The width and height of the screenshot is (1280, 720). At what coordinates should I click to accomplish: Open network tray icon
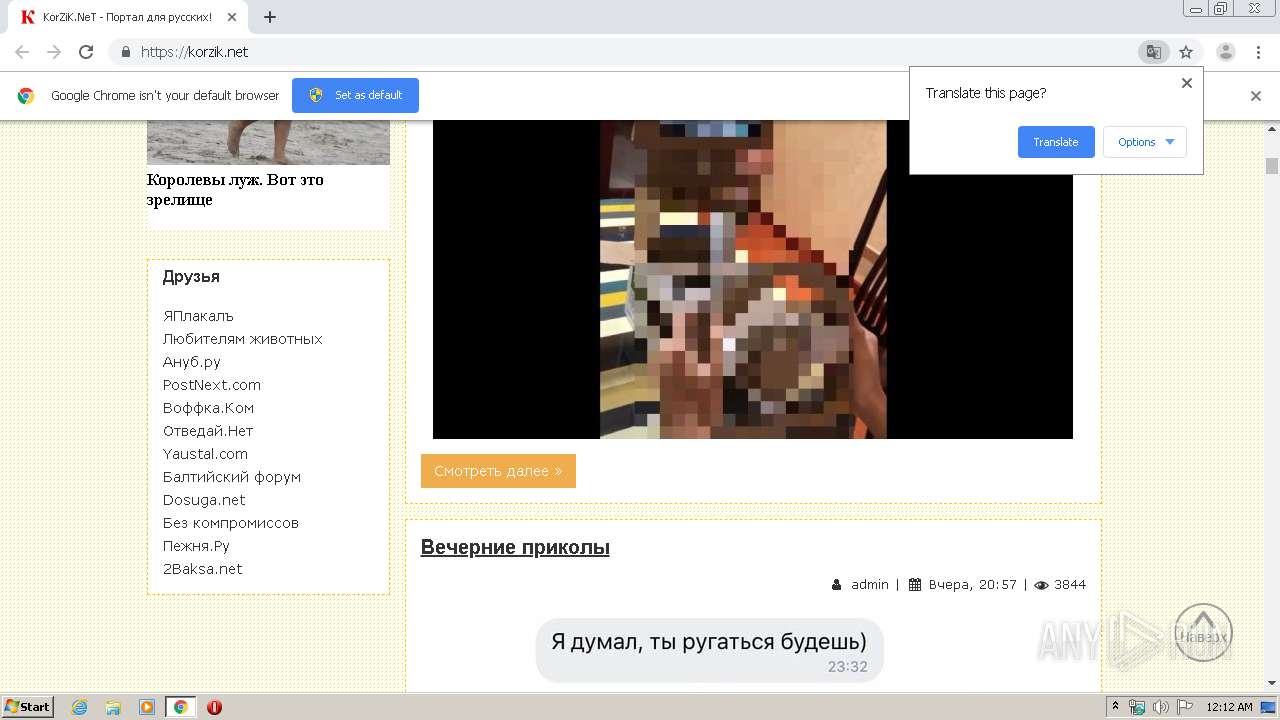1138,707
